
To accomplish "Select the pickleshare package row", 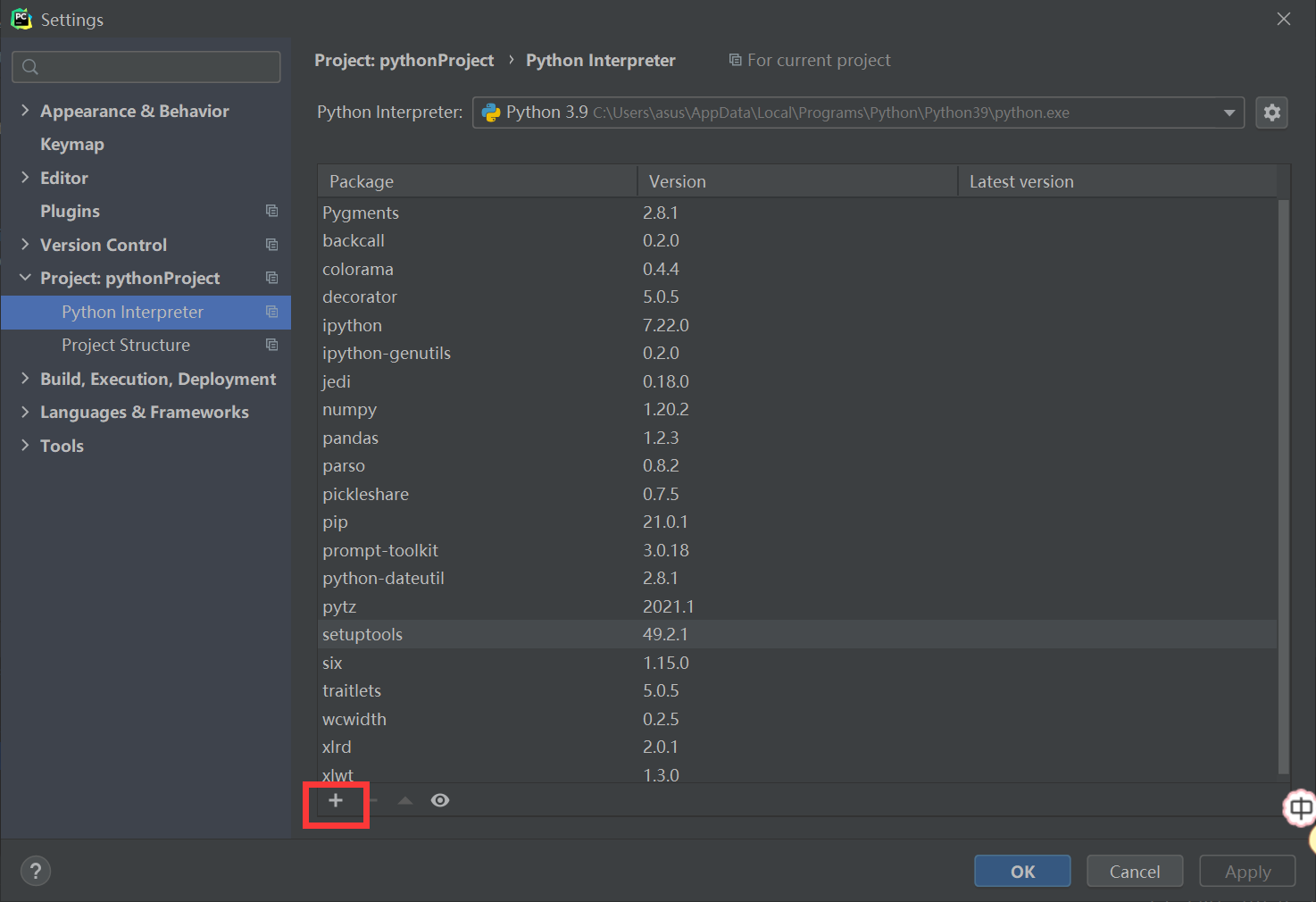I will click(797, 494).
